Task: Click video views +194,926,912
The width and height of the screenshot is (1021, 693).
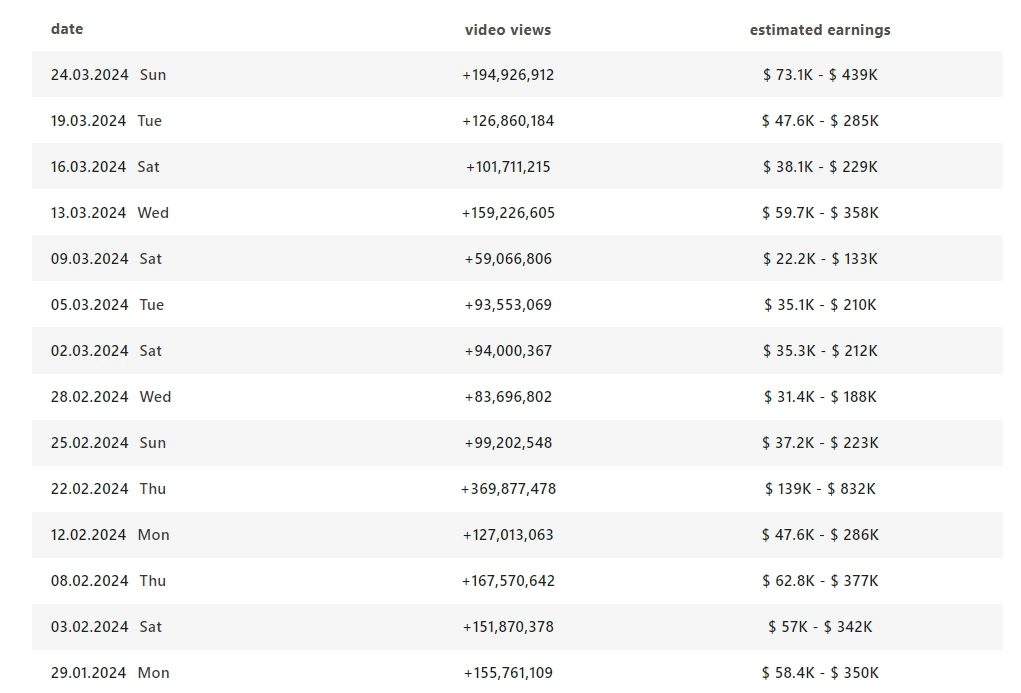Action: [x=508, y=75]
